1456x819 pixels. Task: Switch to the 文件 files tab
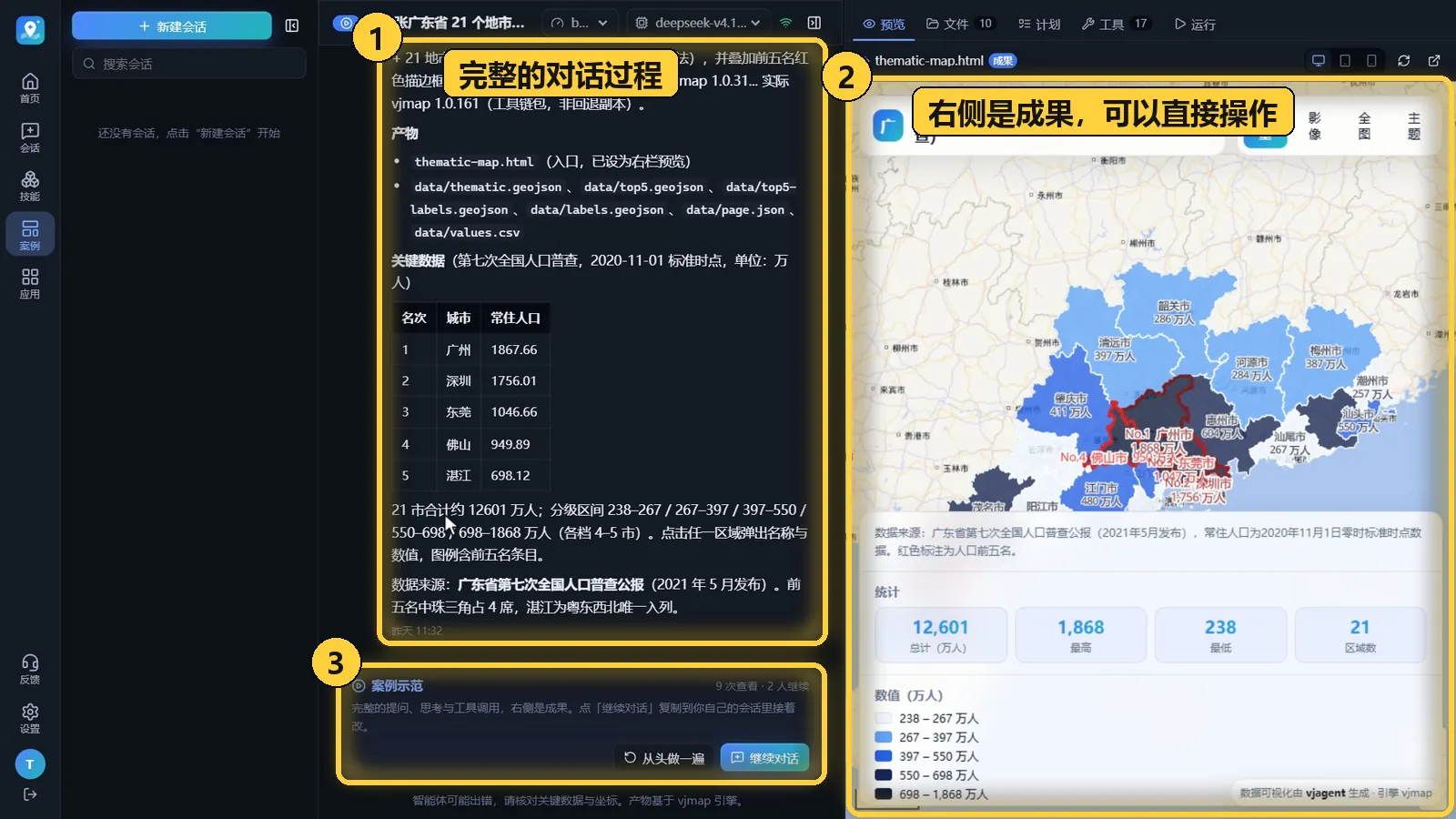point(959,25)
